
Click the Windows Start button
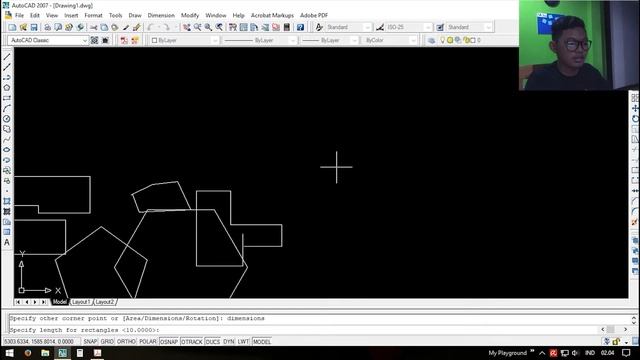coord(9,353)
